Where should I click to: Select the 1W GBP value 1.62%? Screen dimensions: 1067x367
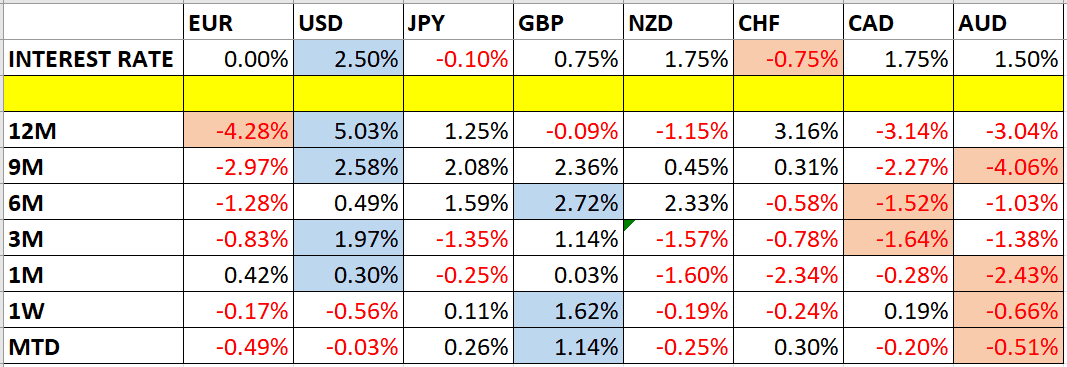coord(568,310)
